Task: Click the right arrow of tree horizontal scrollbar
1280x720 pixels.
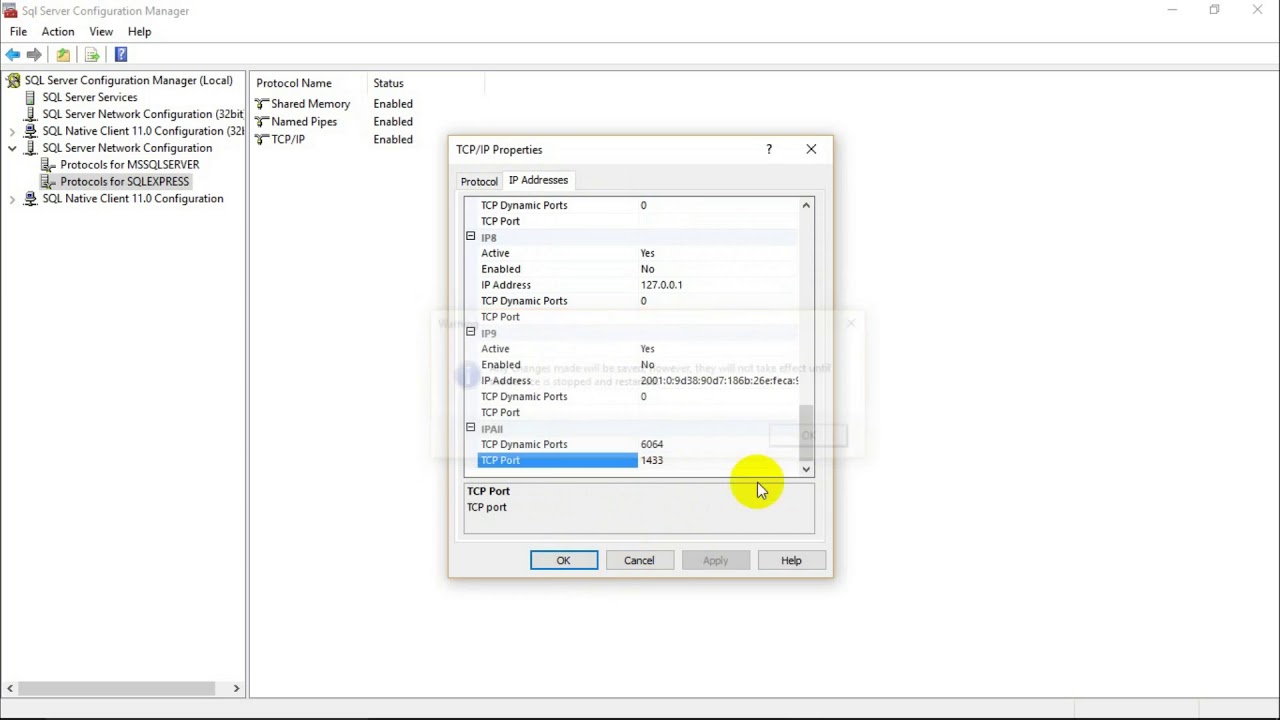Action: (x=236, y=688)
